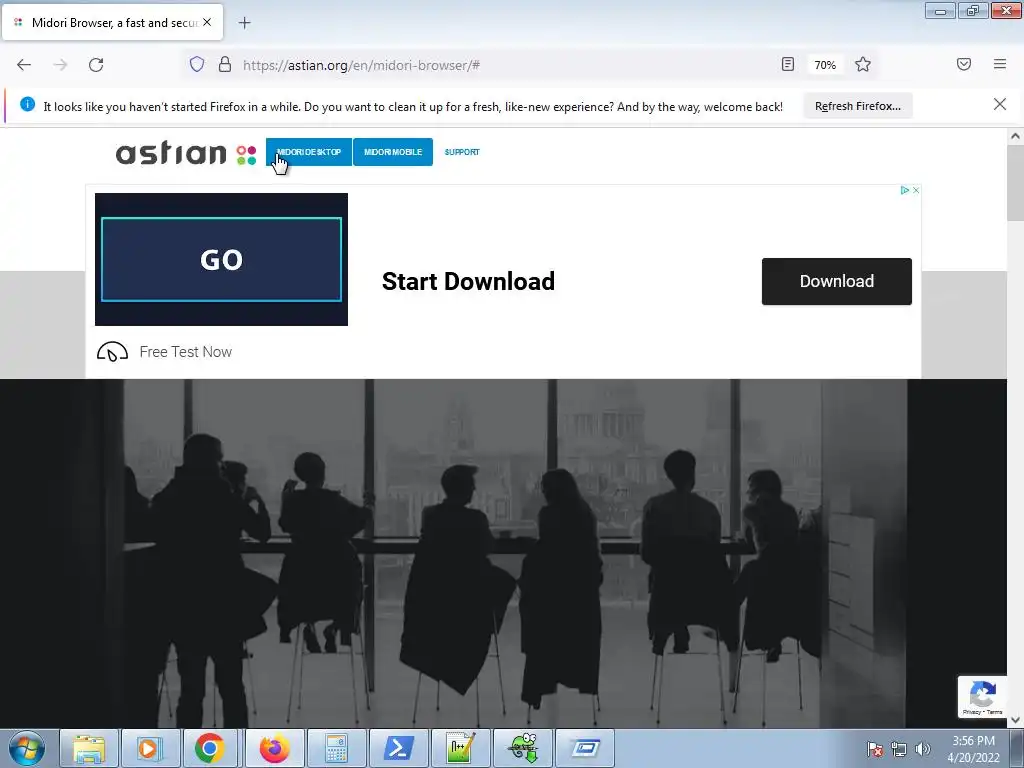Switch to Firefox taskbar button
The width and height of the screenshot is (1024, 768).
pos(274,748)
